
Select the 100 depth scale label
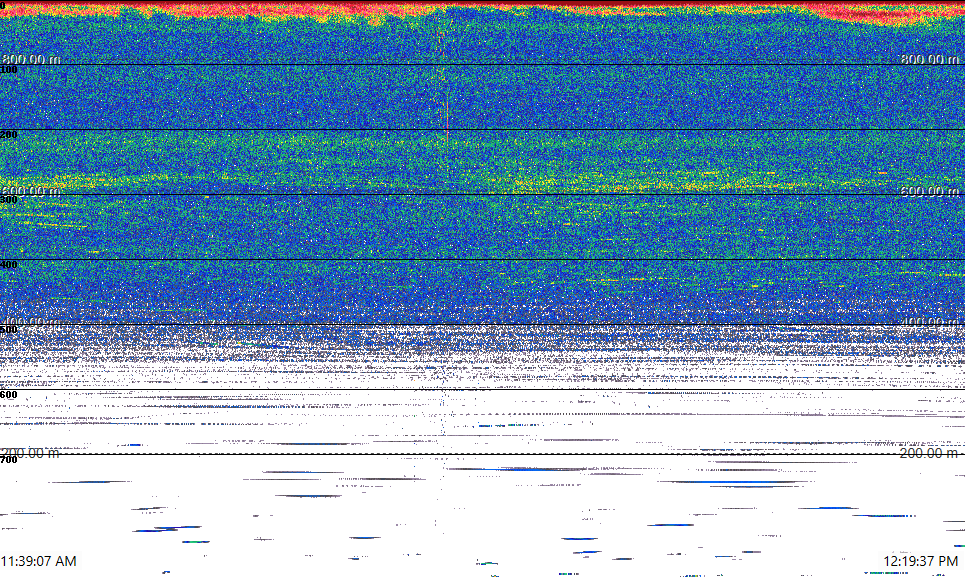coord(9,70)
